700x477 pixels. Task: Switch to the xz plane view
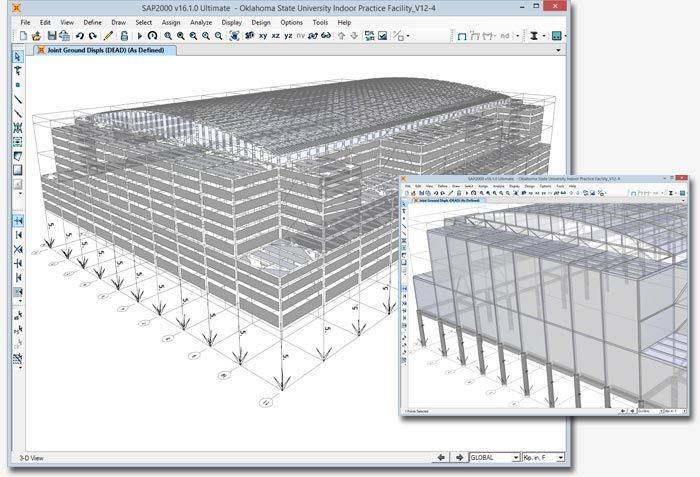275,36
